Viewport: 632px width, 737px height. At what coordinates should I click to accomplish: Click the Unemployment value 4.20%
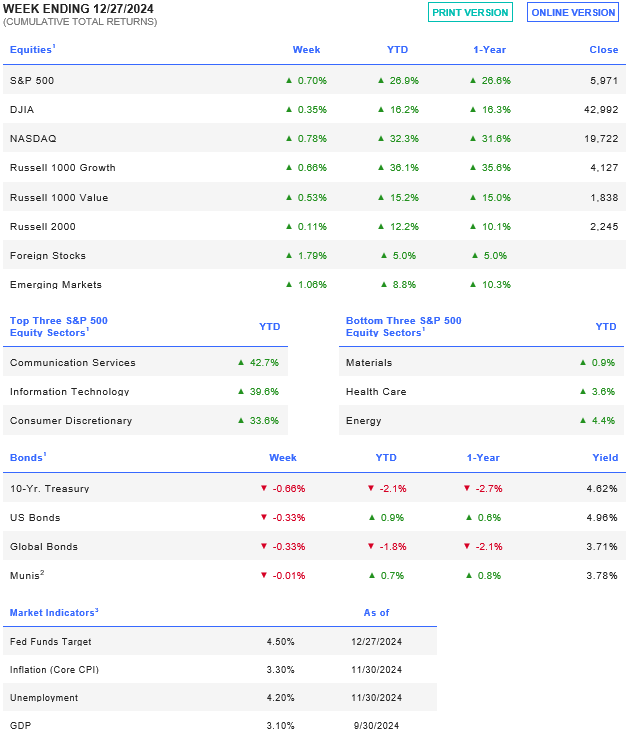coord(281,698)
